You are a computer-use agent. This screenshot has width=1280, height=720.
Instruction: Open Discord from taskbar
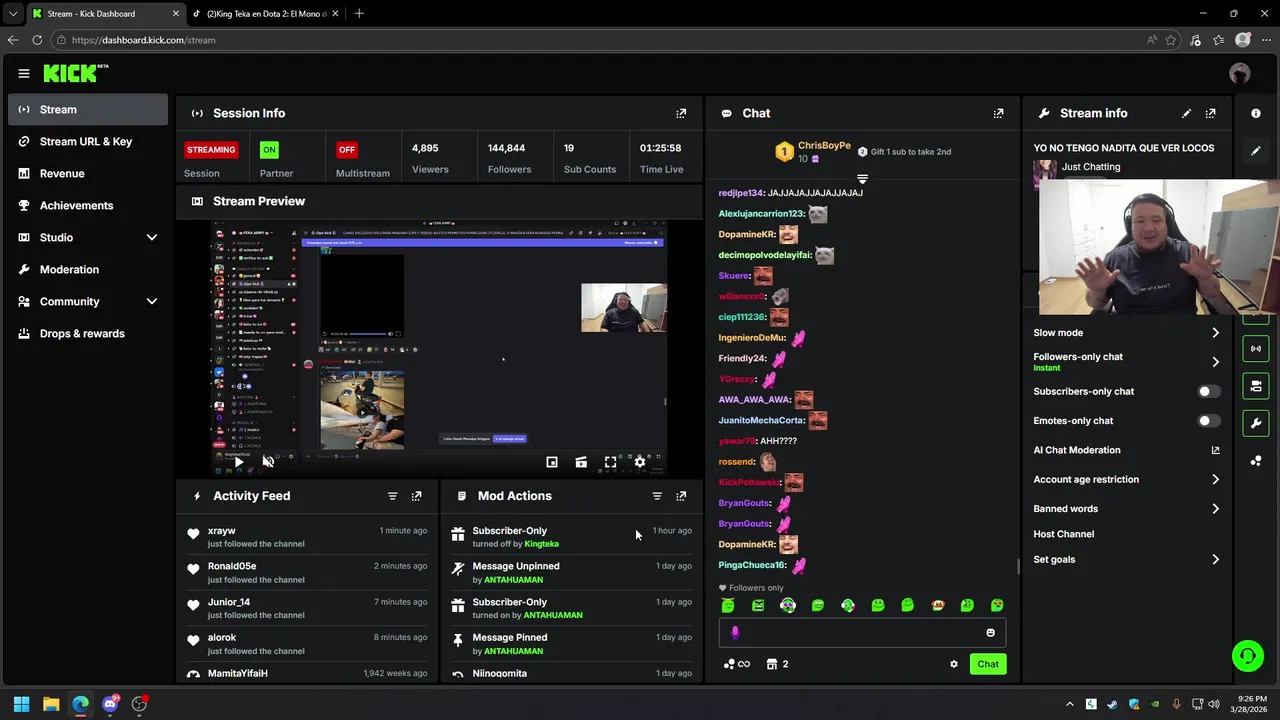[x=110, y=704]
